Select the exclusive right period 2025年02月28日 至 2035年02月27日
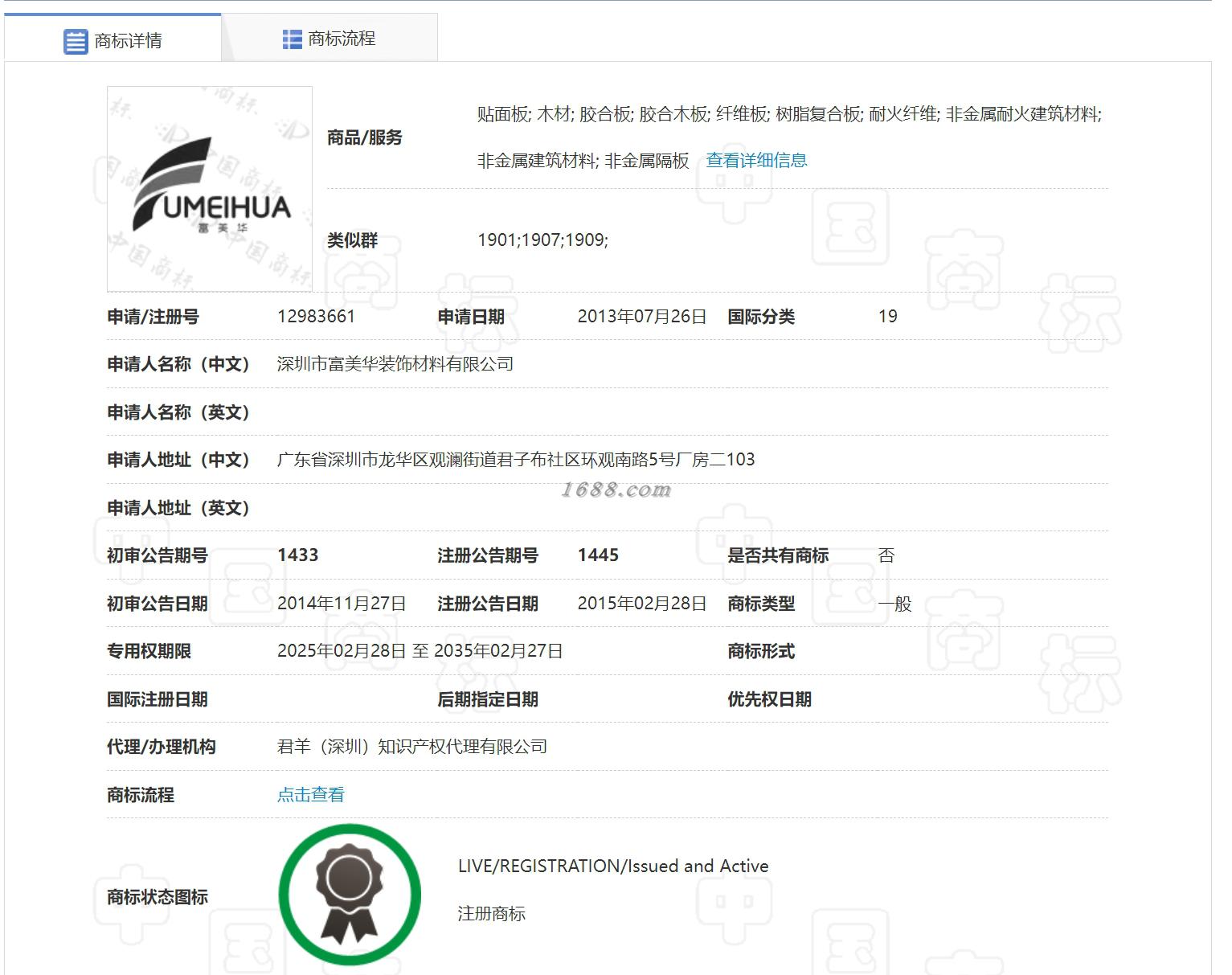1232x975 pixels. pyautogui.click(x=420, y=651)
